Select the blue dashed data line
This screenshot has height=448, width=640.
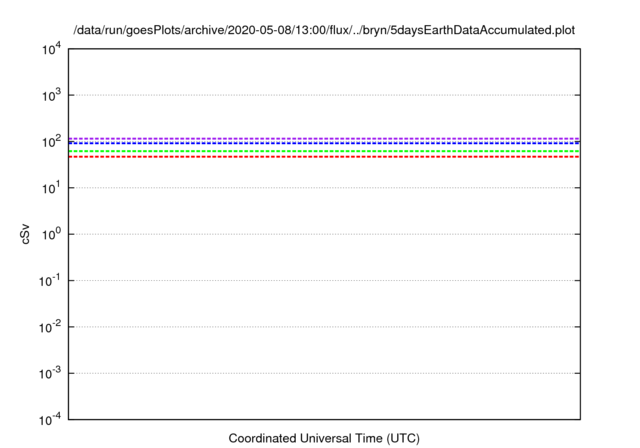[324, 143]
